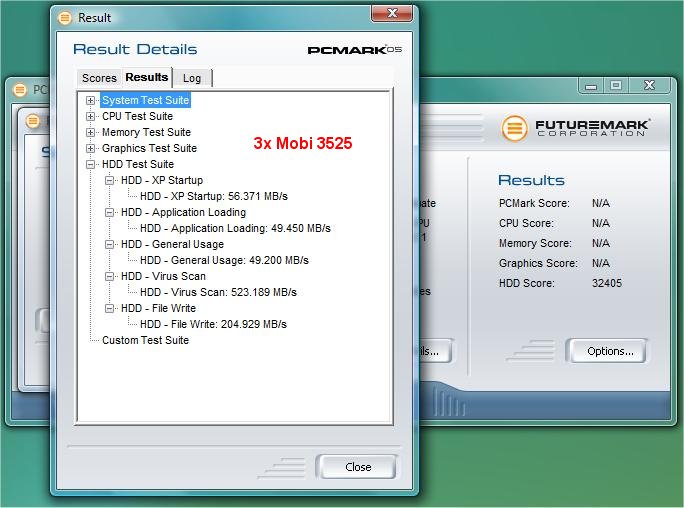This screenshot has height=508, width=684.
Task: Click the Result Details heading
Action: point(135,49)
